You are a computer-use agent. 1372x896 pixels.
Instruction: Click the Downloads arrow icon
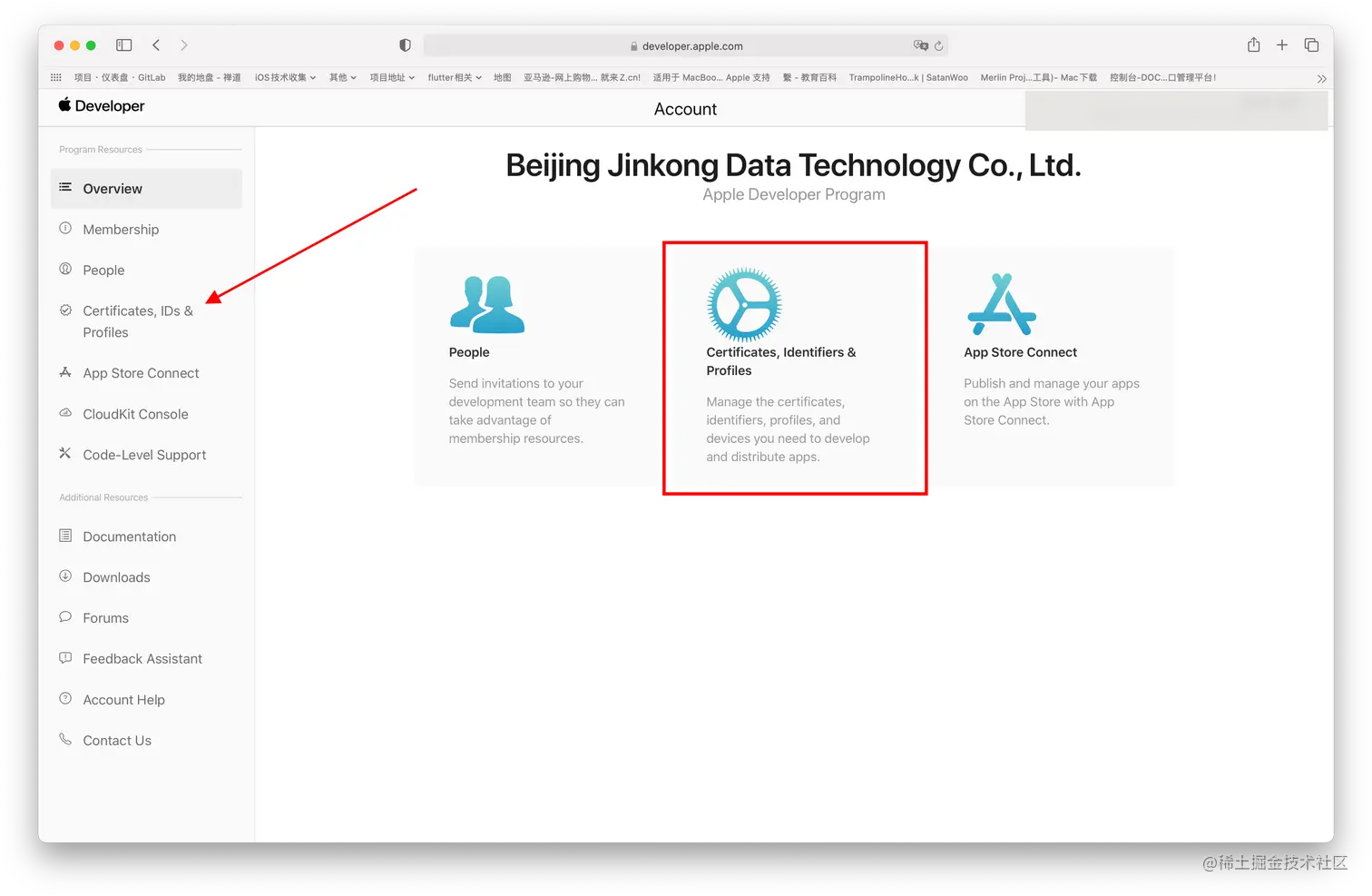point(65,576)
